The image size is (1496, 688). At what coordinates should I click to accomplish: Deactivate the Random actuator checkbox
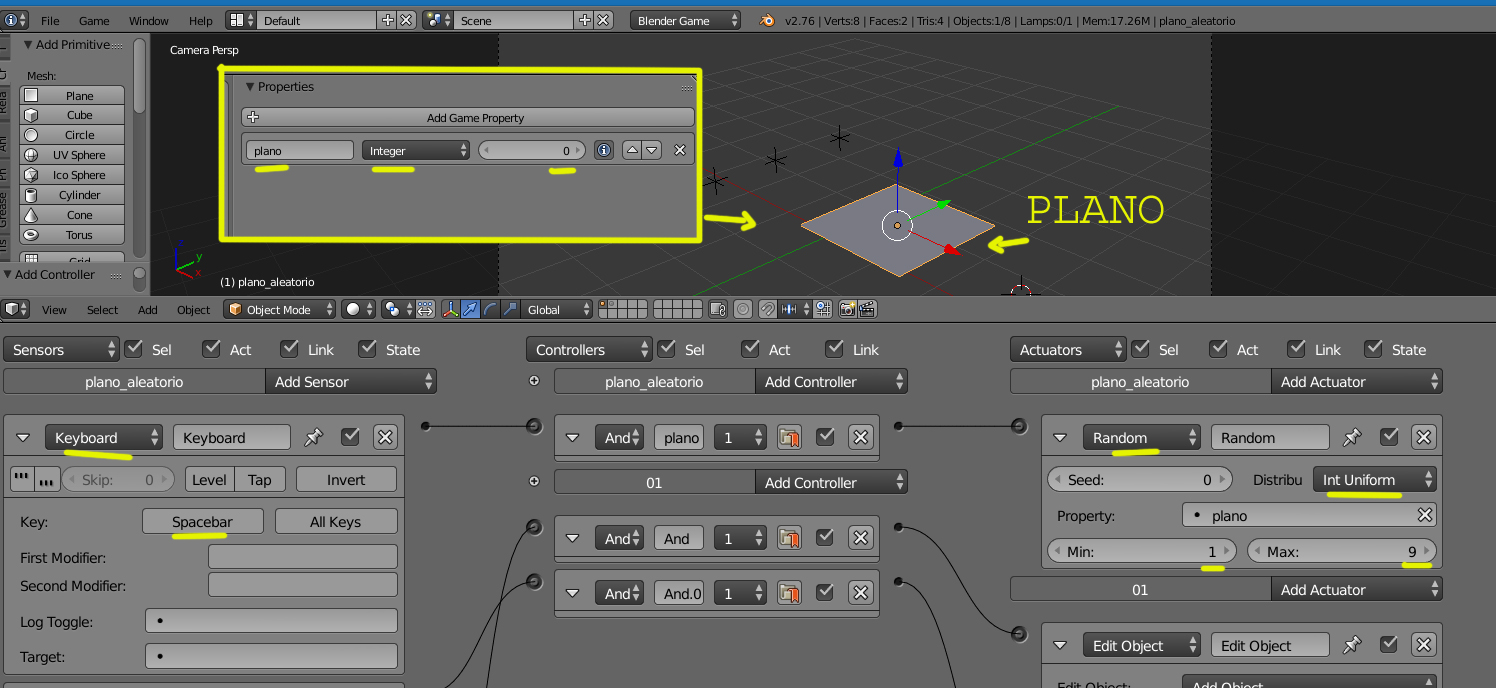(1388, 437)
